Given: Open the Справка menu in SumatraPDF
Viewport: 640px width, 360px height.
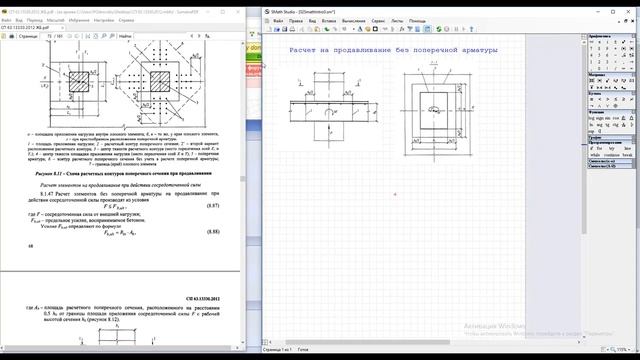Looking at the screenshot, I should tap(126, 20).
